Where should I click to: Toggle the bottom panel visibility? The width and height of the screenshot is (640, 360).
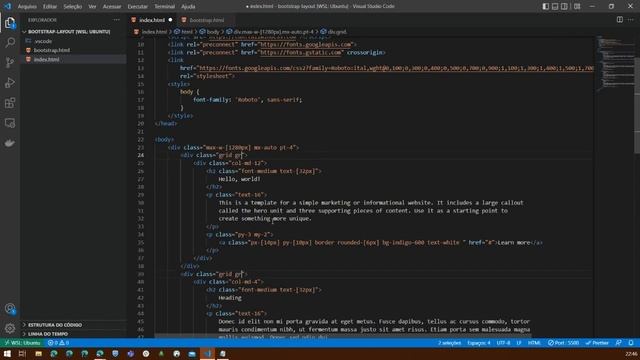[x=555, y=6]
